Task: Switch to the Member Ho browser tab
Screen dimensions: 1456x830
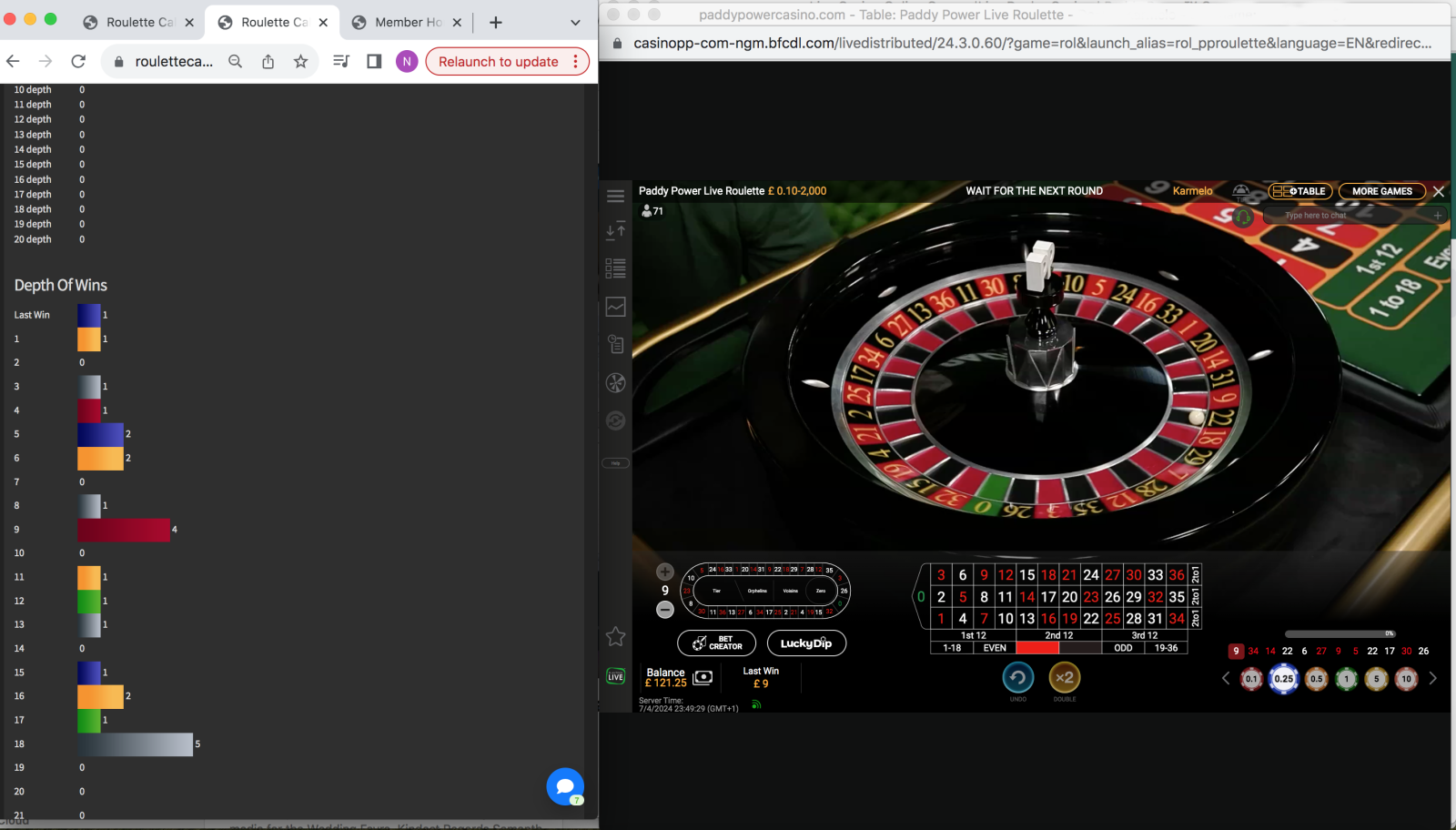Action: click(408, 22)
